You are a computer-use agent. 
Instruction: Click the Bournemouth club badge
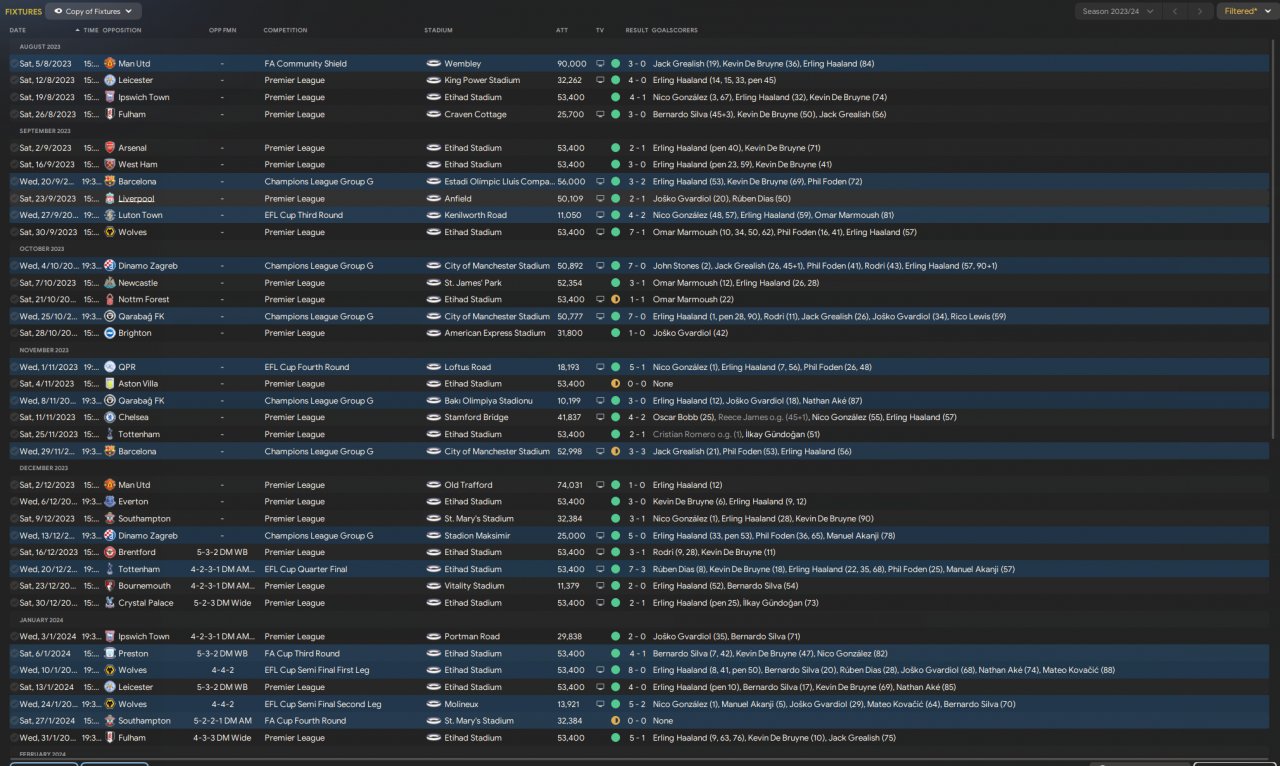[x=110, y=586]
